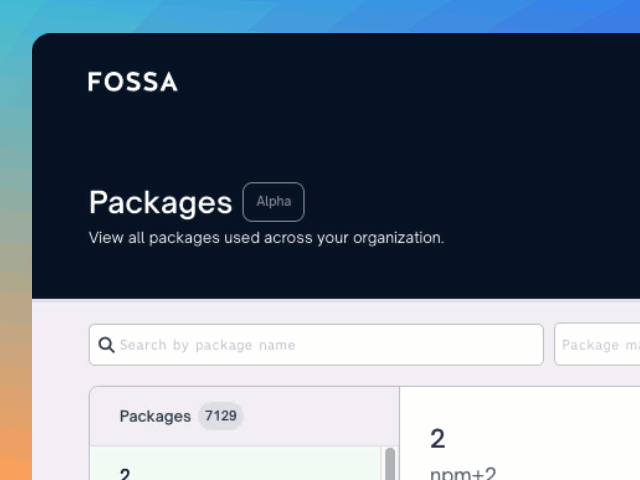Click the "Packages" label in list header

tap(154, 416)
